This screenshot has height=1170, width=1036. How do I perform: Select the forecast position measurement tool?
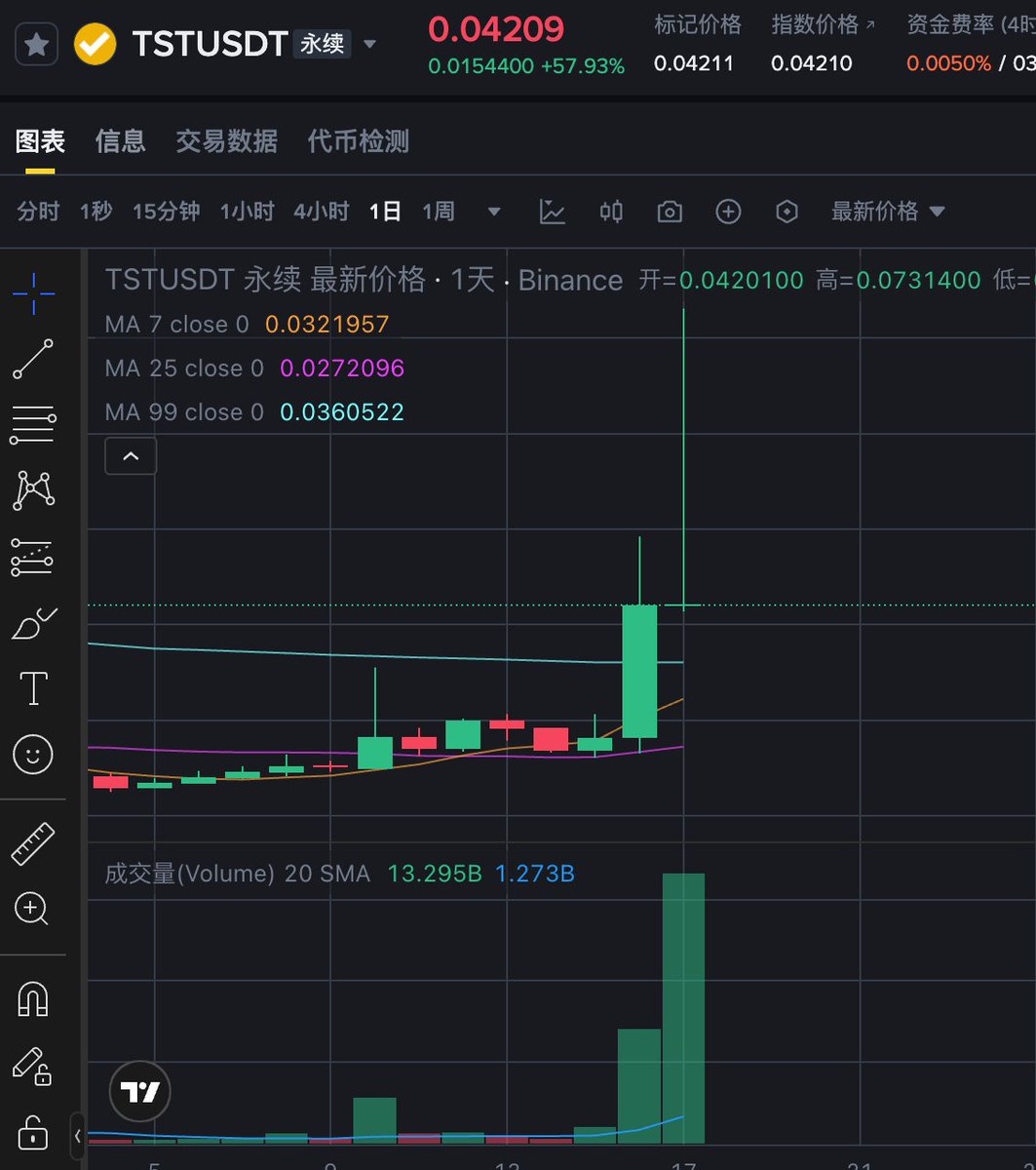tap(33, 557)
